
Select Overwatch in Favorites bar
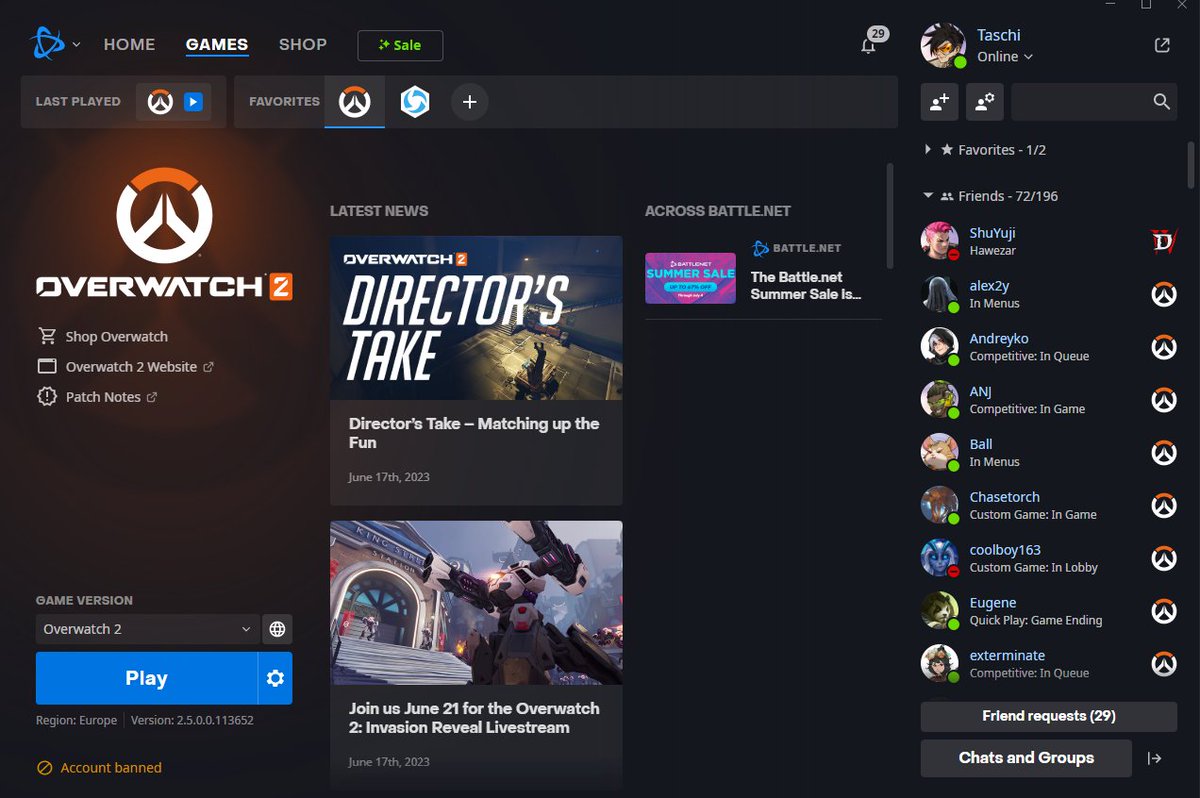pos(355,102)
